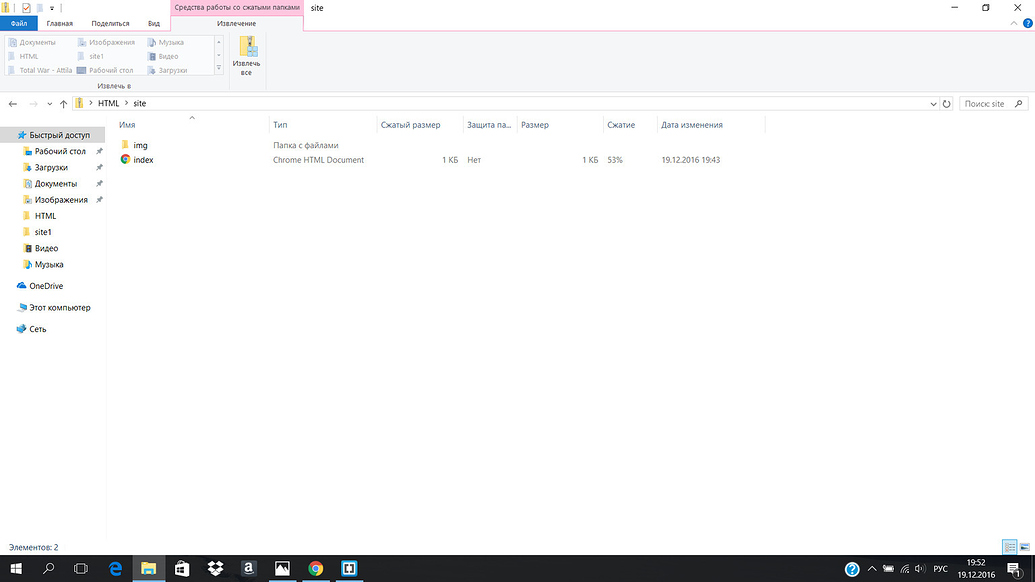Open Explorer help question mark icon
1035x582 pixels.
1028,23
